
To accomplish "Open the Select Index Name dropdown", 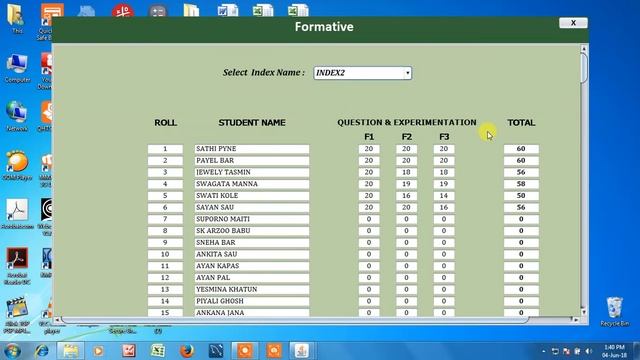I will pos(407,73).
